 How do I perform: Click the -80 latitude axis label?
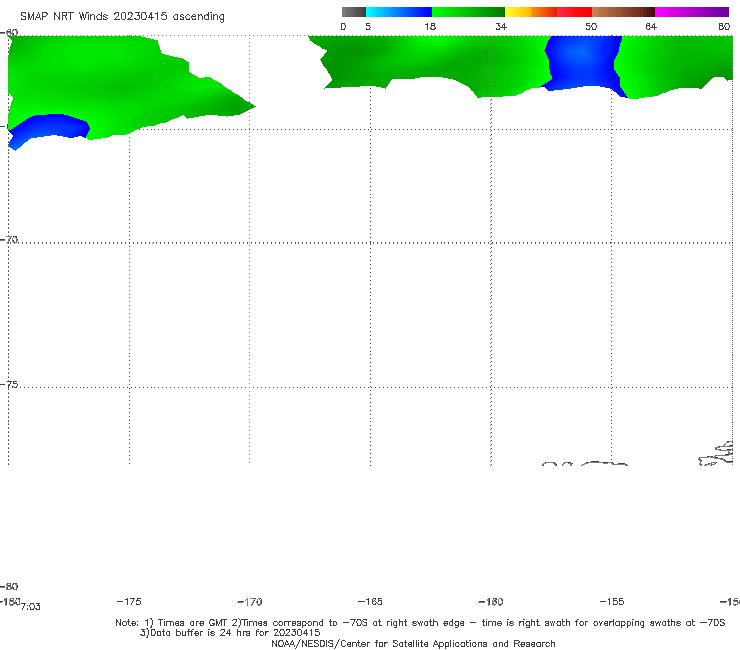9,586
